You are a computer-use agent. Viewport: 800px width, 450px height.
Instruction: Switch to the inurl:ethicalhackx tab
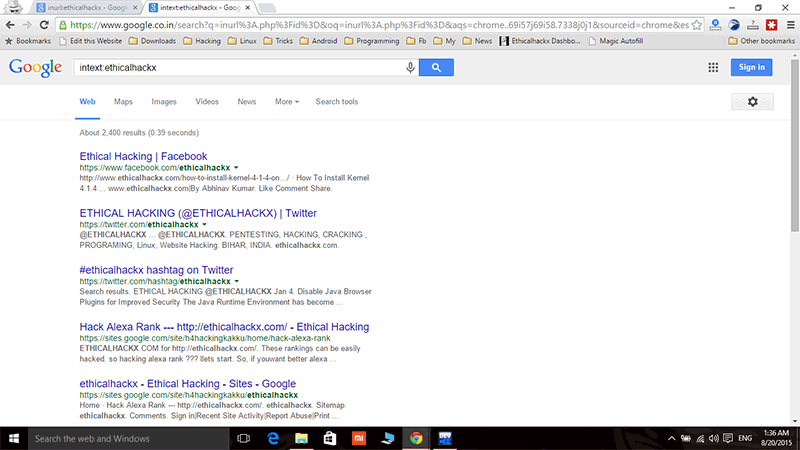tap(86, 8)
